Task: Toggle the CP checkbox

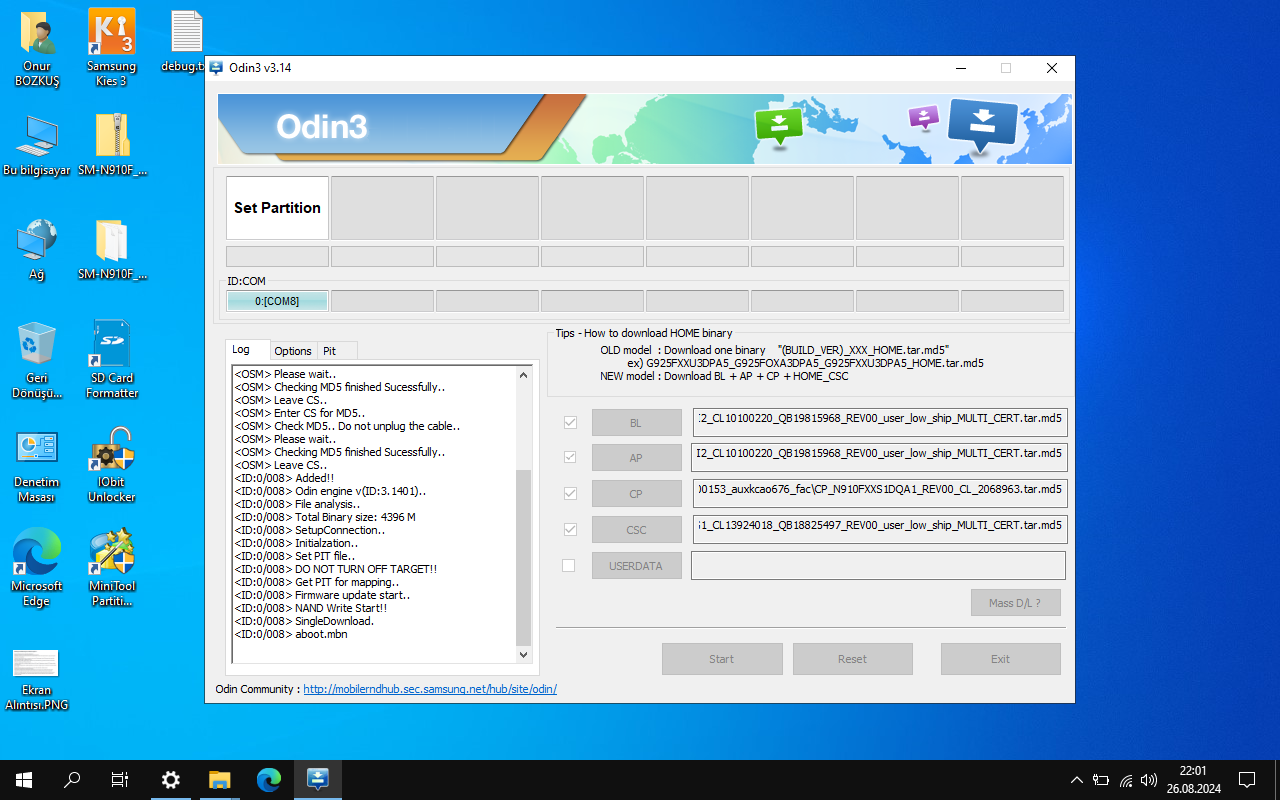Action: (570, 493)
